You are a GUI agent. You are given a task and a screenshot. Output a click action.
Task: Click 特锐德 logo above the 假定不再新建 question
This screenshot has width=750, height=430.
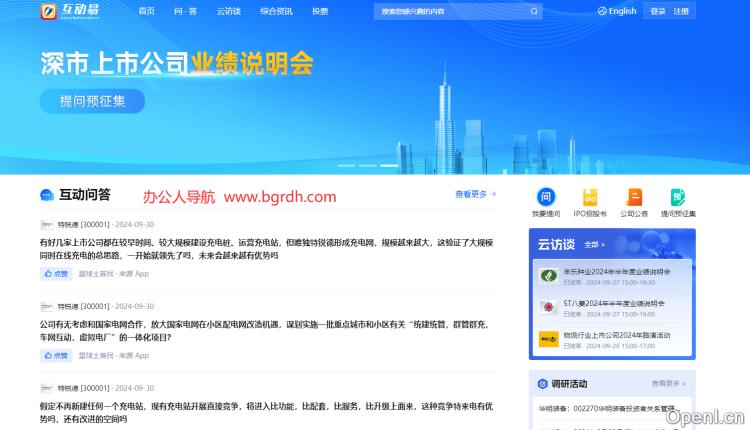pos(47,388)
